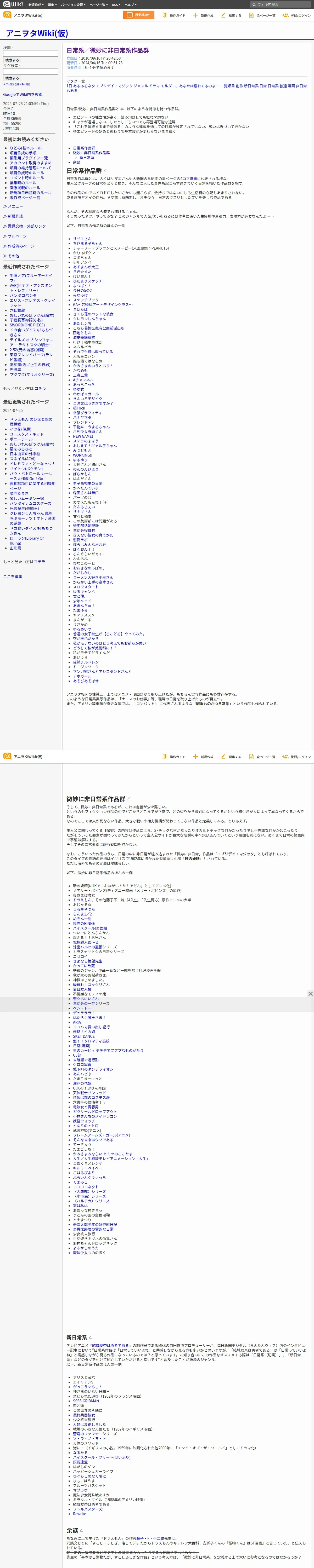Expand the その他 sidebar section

pos(11,256)
